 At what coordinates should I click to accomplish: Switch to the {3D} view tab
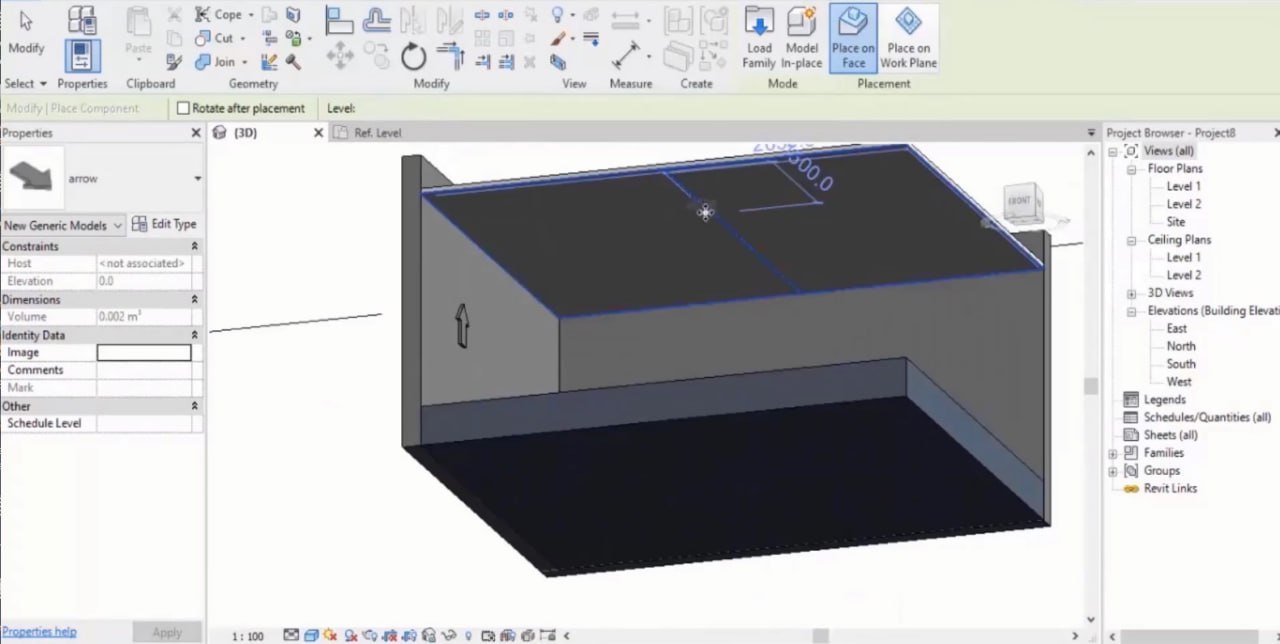click(246, 132)
